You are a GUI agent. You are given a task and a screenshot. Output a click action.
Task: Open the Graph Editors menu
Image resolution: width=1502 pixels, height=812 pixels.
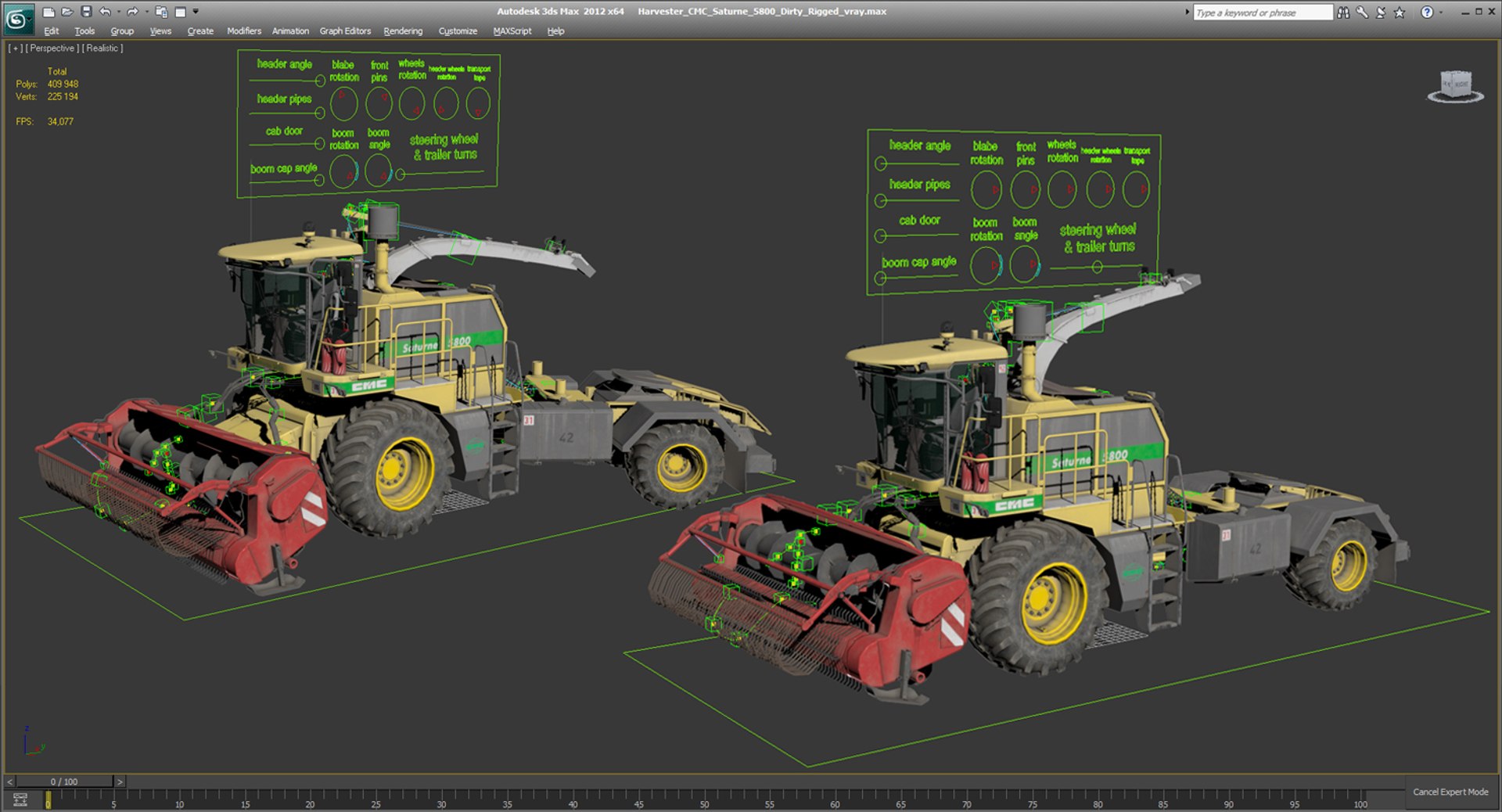pyautogui.click(x=345, y=31)
